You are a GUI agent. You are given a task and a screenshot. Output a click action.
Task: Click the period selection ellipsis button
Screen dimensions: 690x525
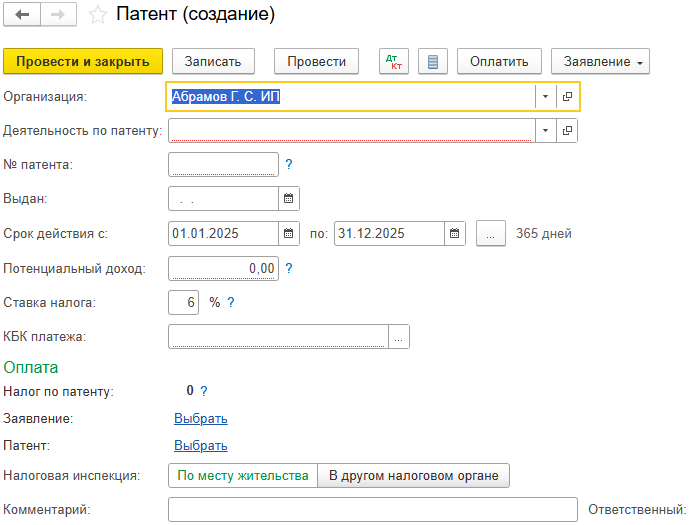click(491, 233)
